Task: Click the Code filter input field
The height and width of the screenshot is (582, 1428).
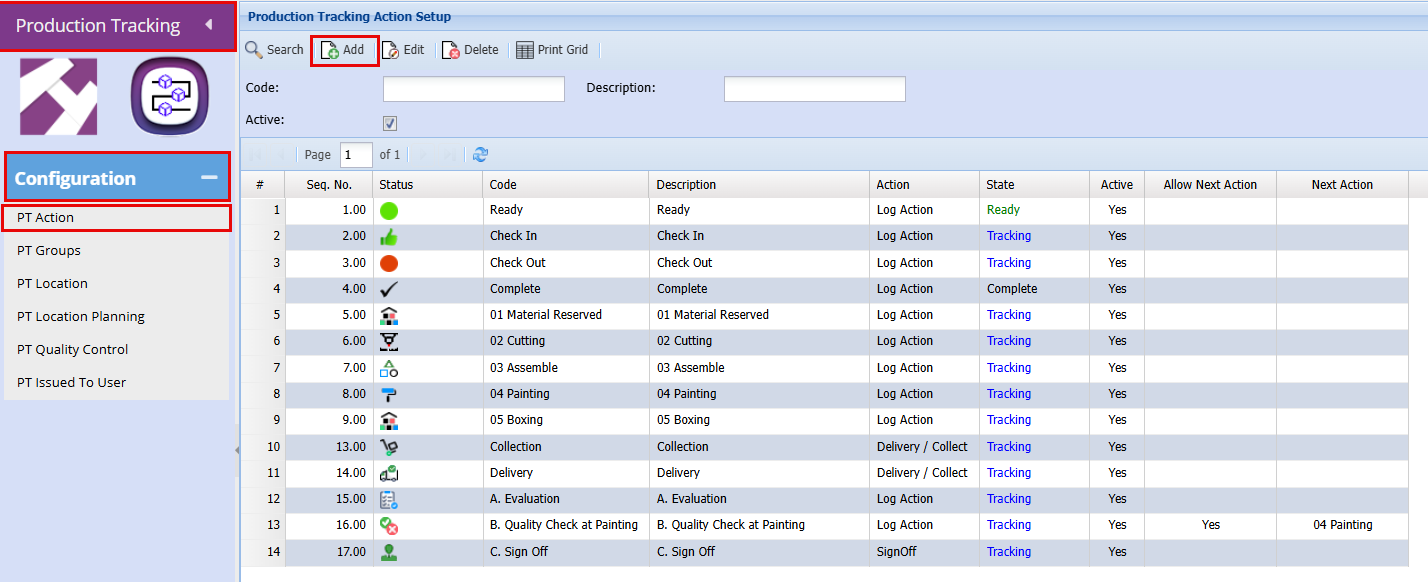Action: pos(474,89)
